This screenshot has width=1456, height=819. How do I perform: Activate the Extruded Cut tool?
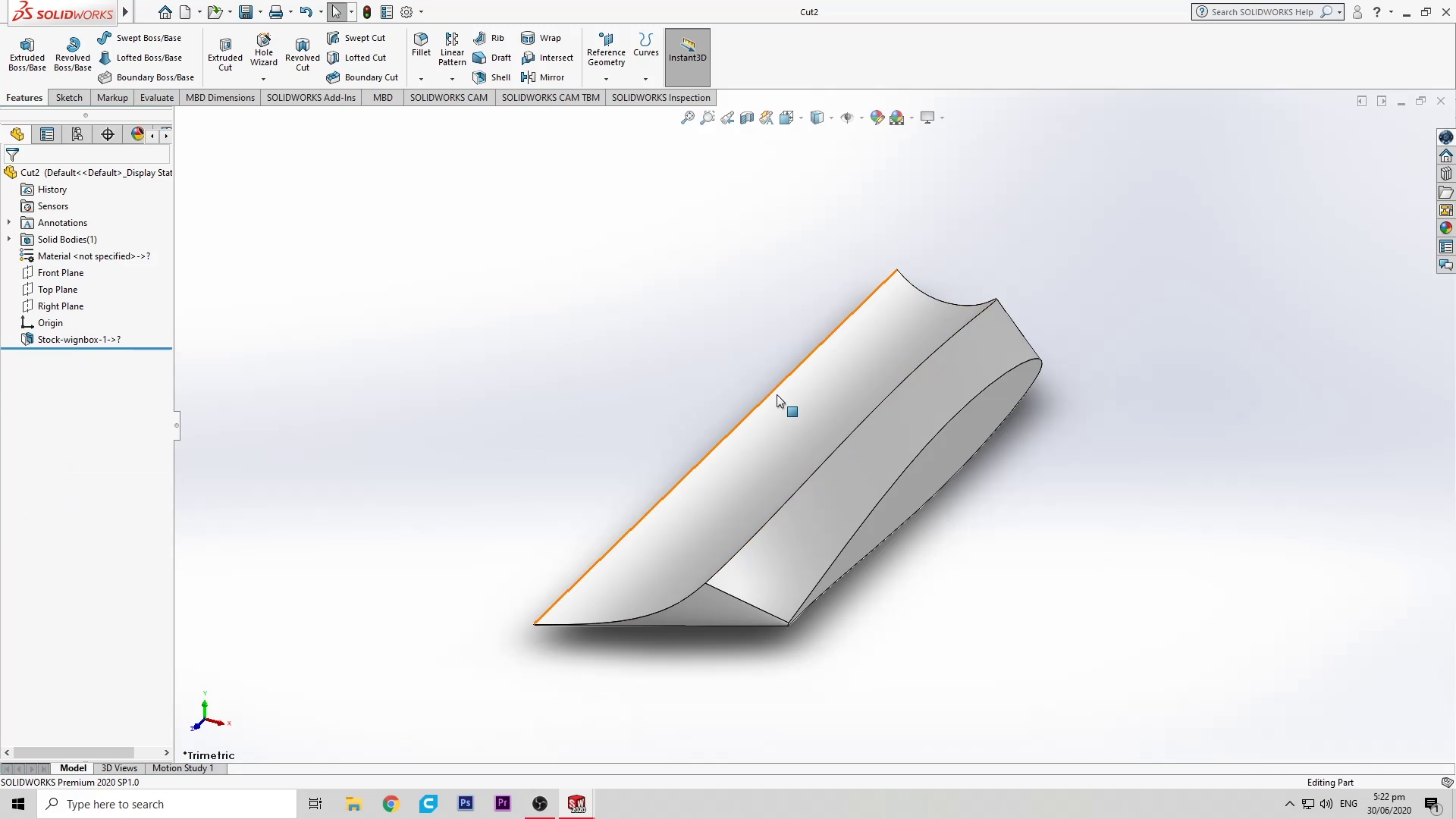225,55
